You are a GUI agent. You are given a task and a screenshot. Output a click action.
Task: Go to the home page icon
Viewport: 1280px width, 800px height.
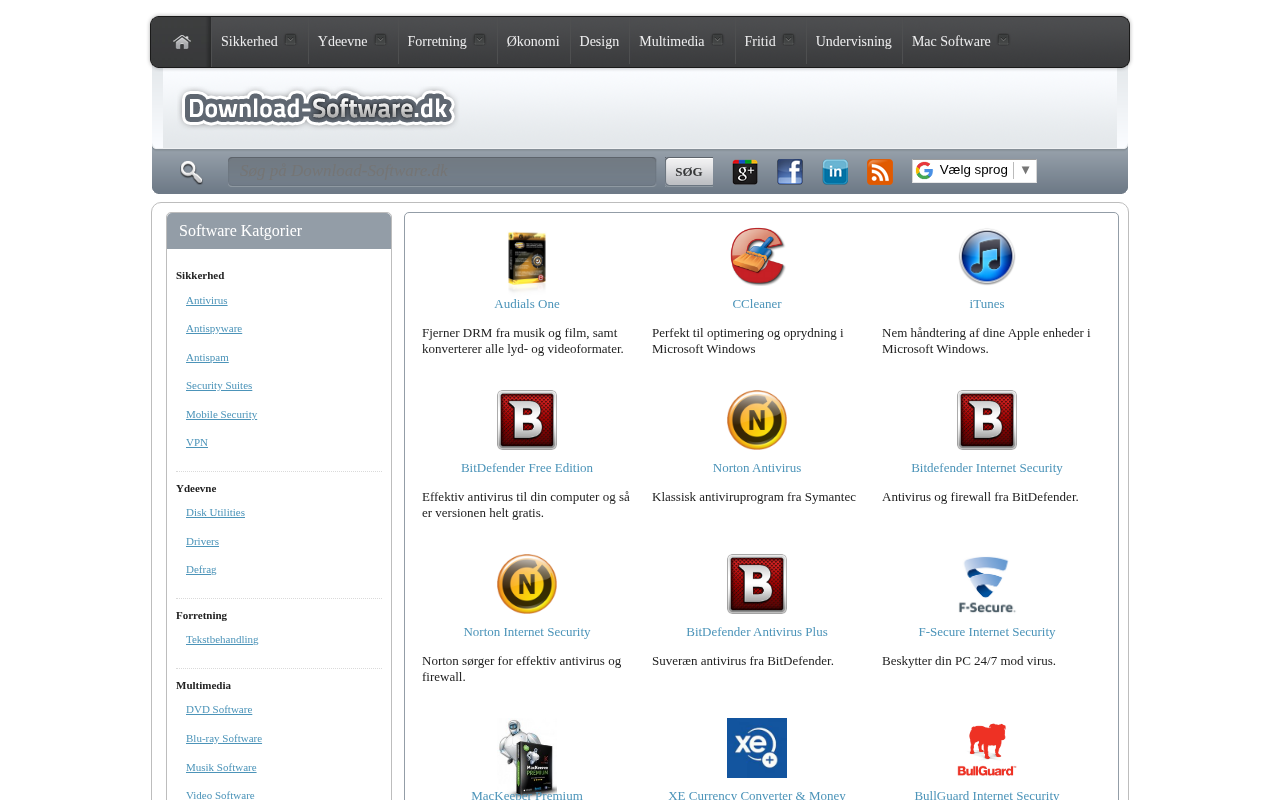(181, 42)
